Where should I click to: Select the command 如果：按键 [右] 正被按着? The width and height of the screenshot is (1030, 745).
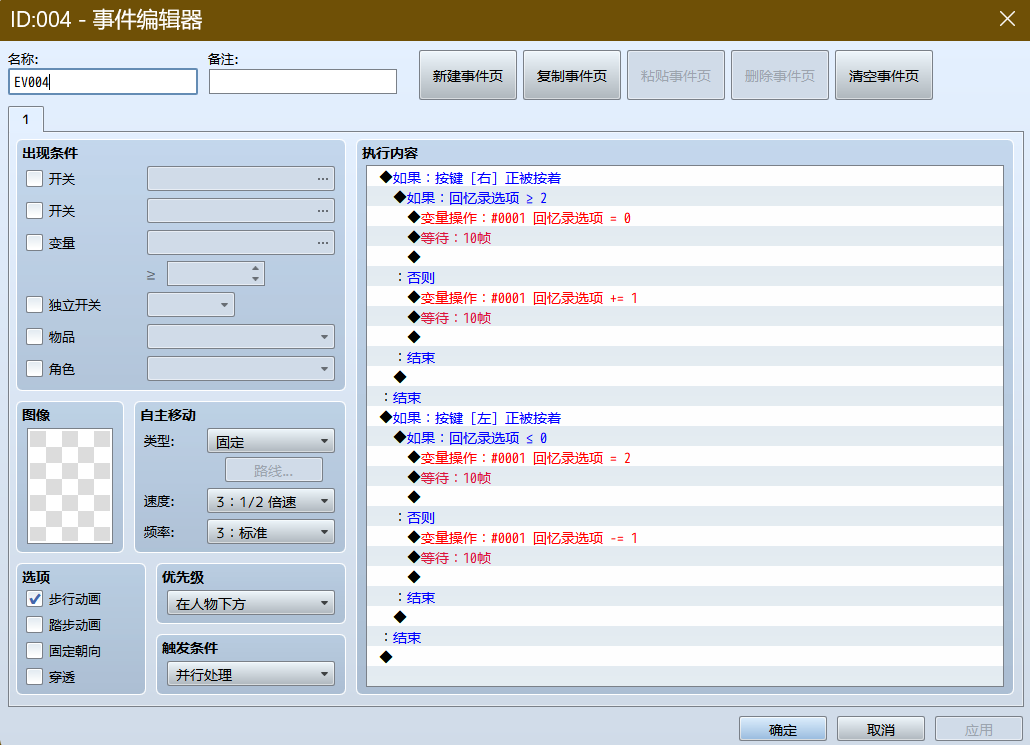pos(684,178)
